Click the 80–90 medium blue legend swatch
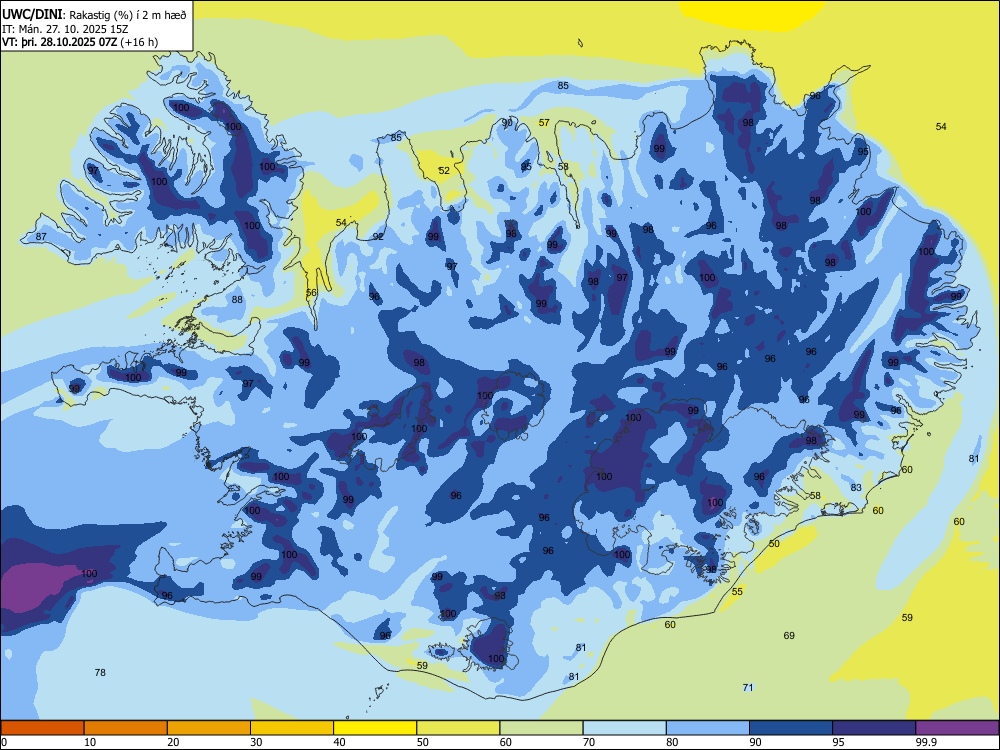The height and width of the screenshot is (750, 1000). point(708,728)
